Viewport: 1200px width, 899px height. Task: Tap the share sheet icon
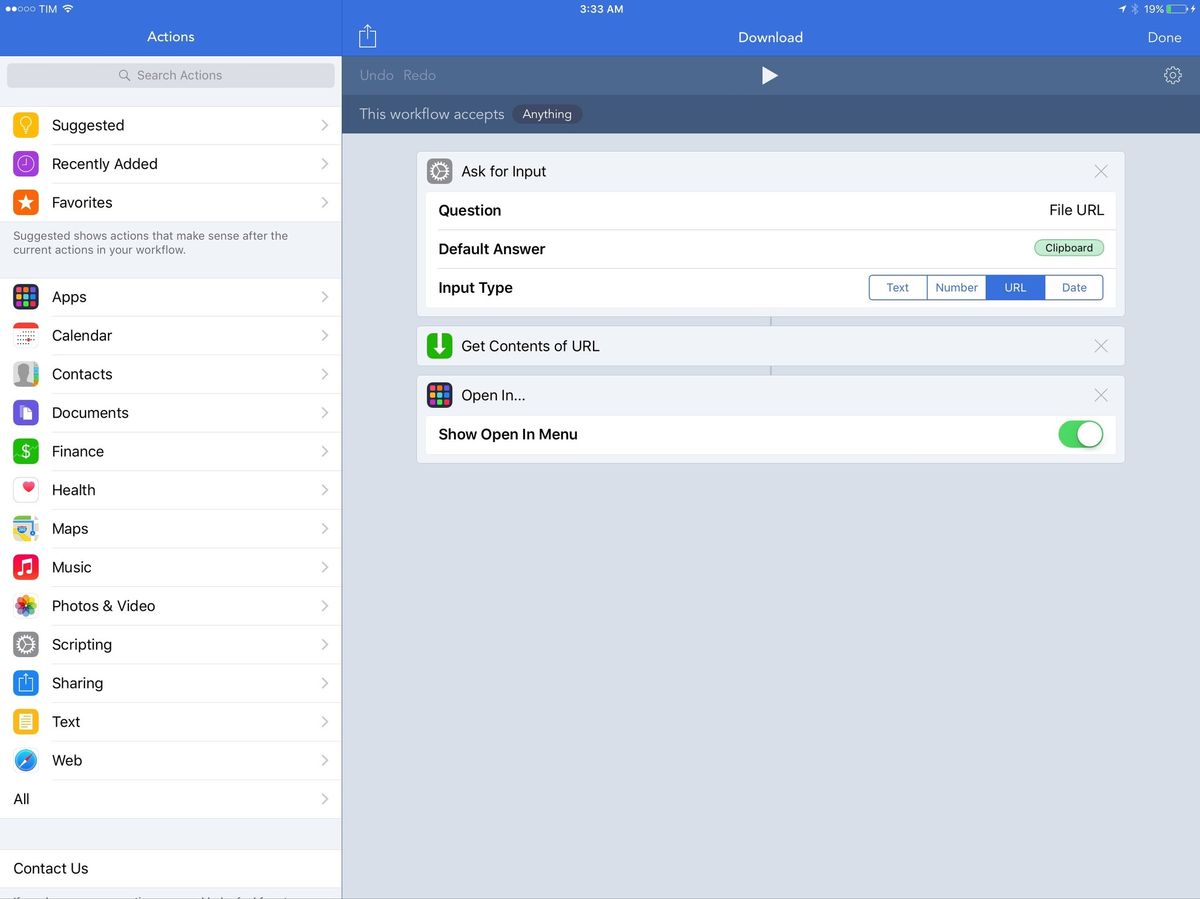[367, 35]
